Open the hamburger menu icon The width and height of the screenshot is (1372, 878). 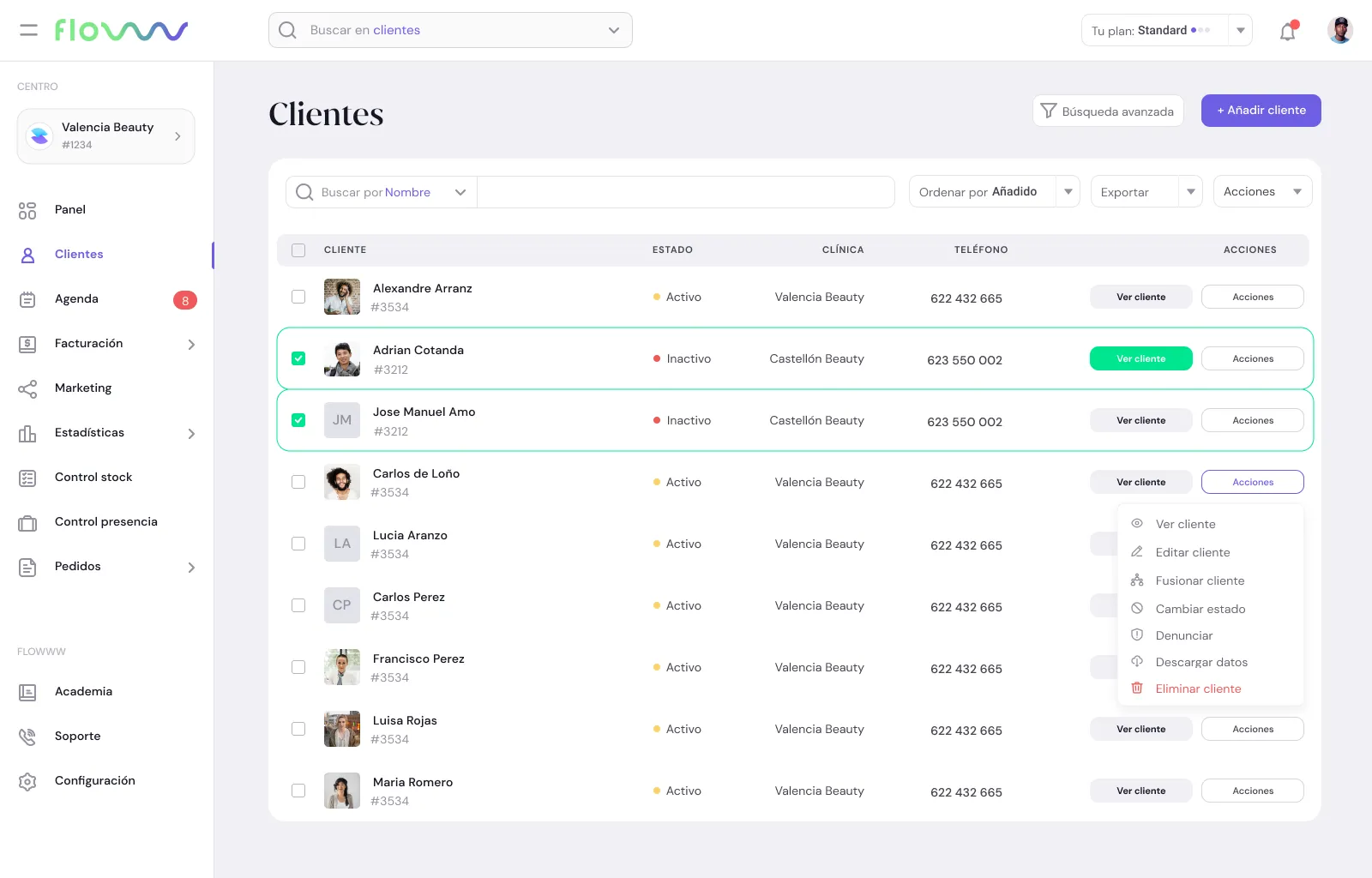tap(28, 30)
